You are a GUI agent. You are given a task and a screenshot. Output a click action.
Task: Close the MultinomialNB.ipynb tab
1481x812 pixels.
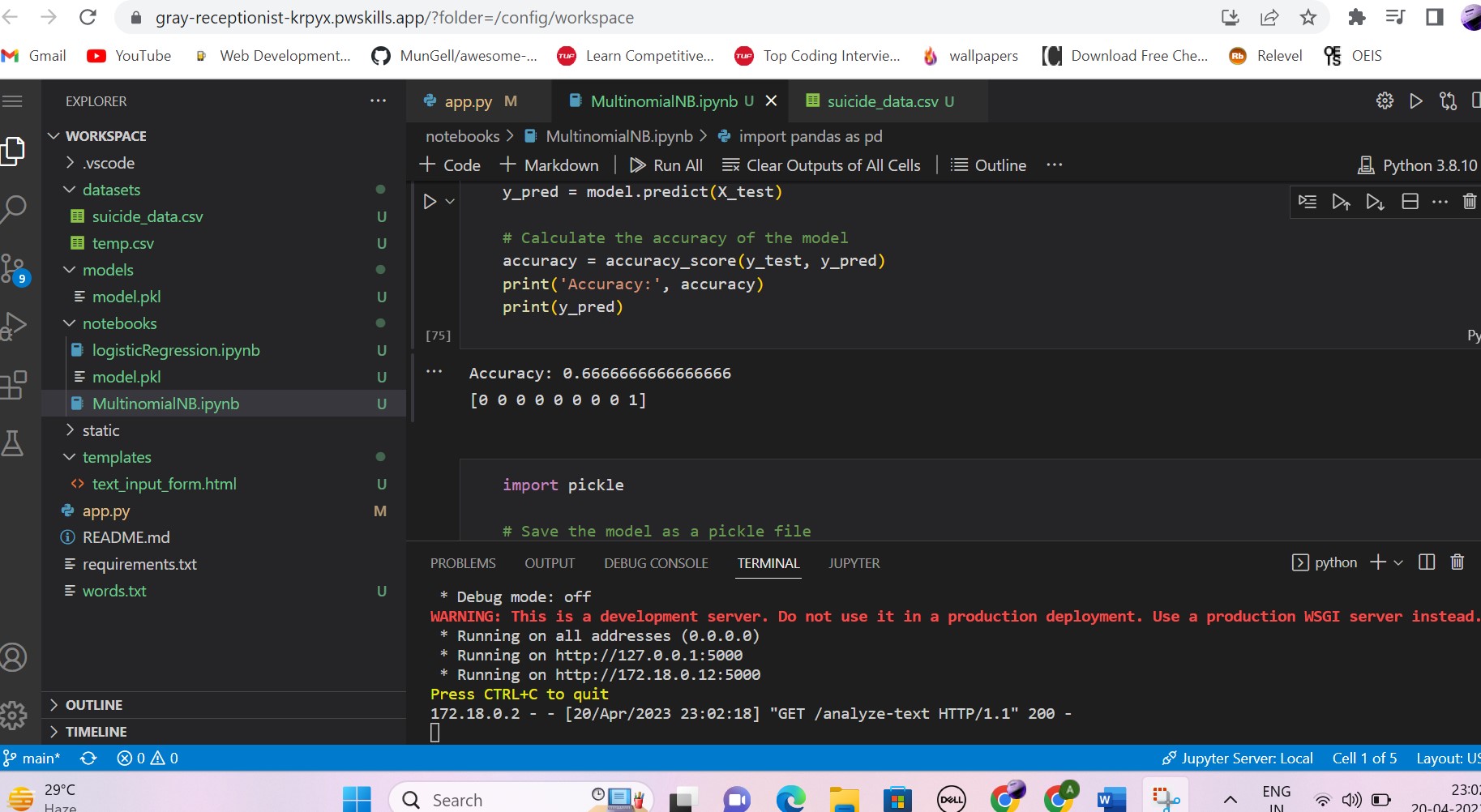coord(771,100)
